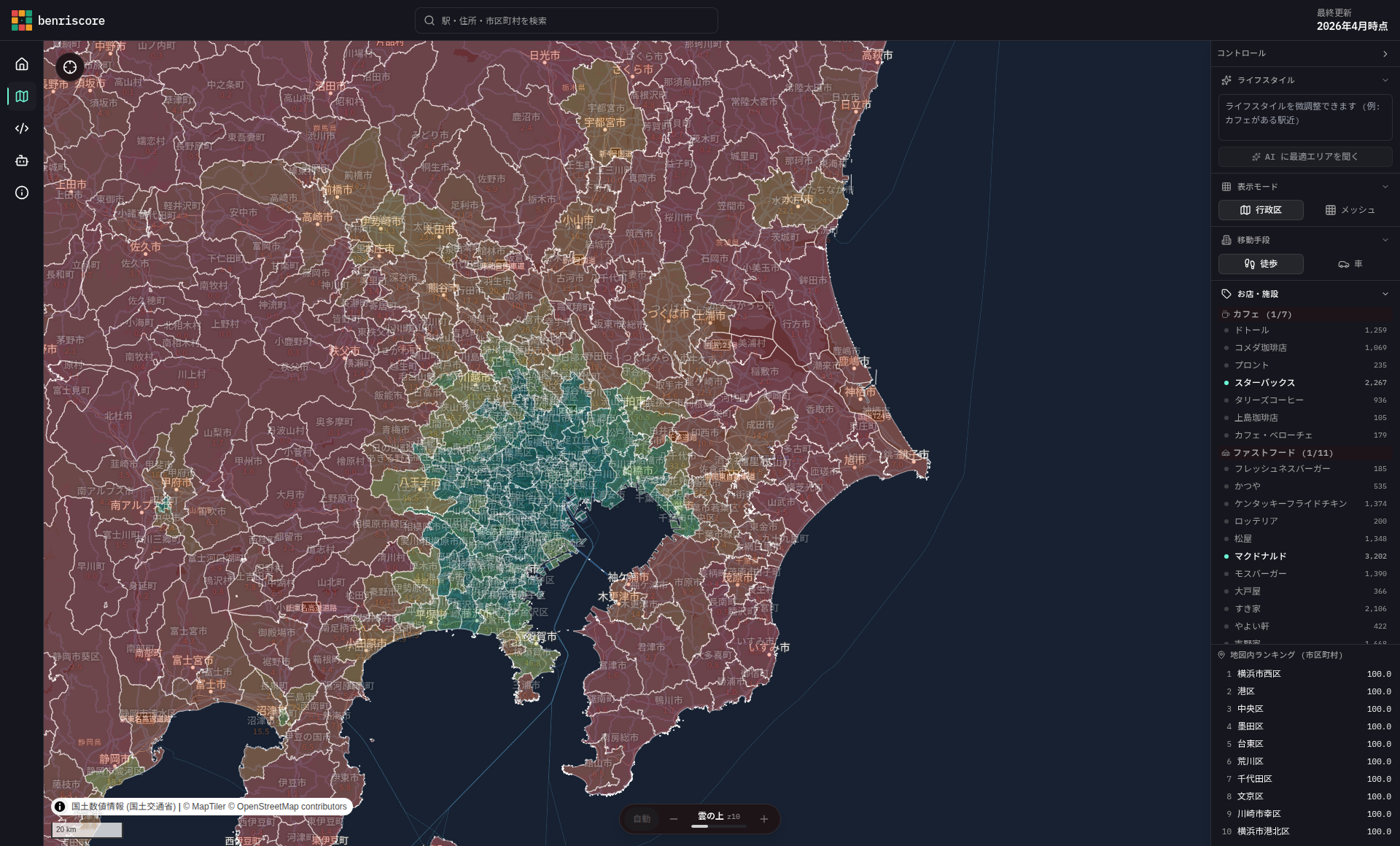Select 墨田区 in ranking list
Image resolution: width=1400 pixels, height=846 pixels.
pyautogui.click(x=1305, y=726)
